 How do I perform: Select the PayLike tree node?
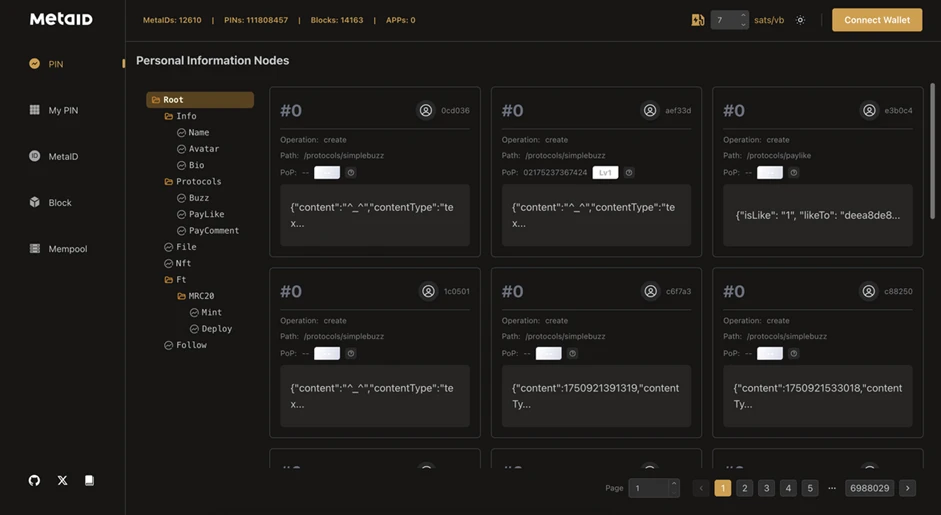pyautogui.click(x=206, y=214)
